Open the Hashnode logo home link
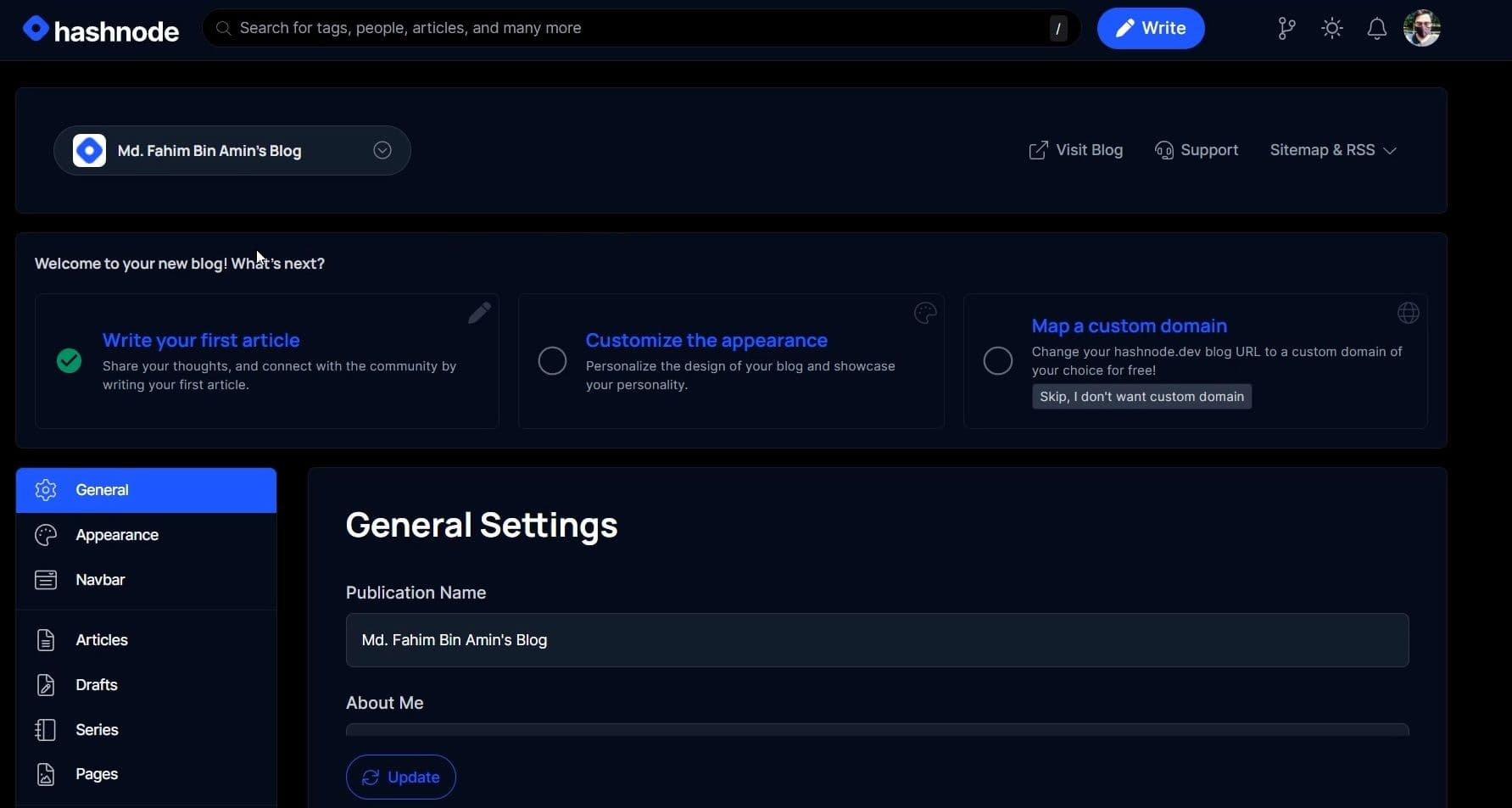The height and width of the screenshot is (808, 1512). tap(101, 30)
